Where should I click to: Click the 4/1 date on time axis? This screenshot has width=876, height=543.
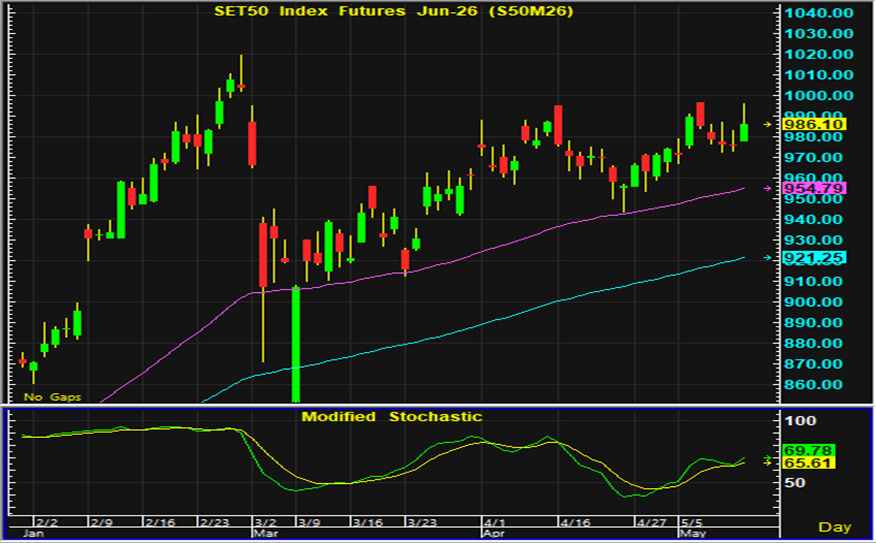click(x=494, y=523)
